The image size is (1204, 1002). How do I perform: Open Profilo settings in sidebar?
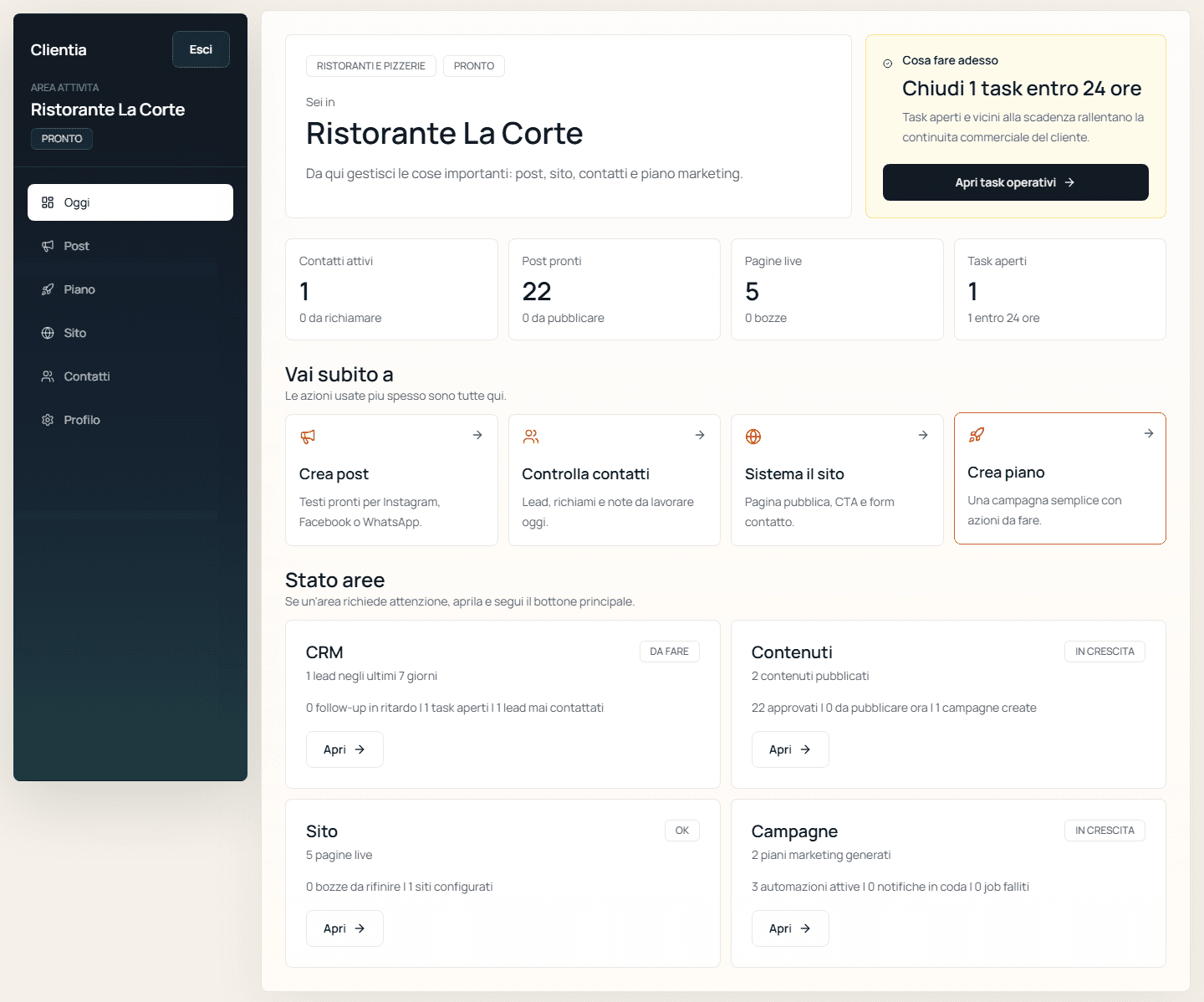click(130, 420)
